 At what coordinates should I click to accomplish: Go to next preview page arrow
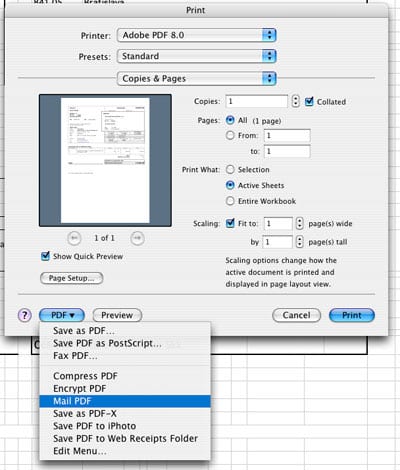(137, 238)
